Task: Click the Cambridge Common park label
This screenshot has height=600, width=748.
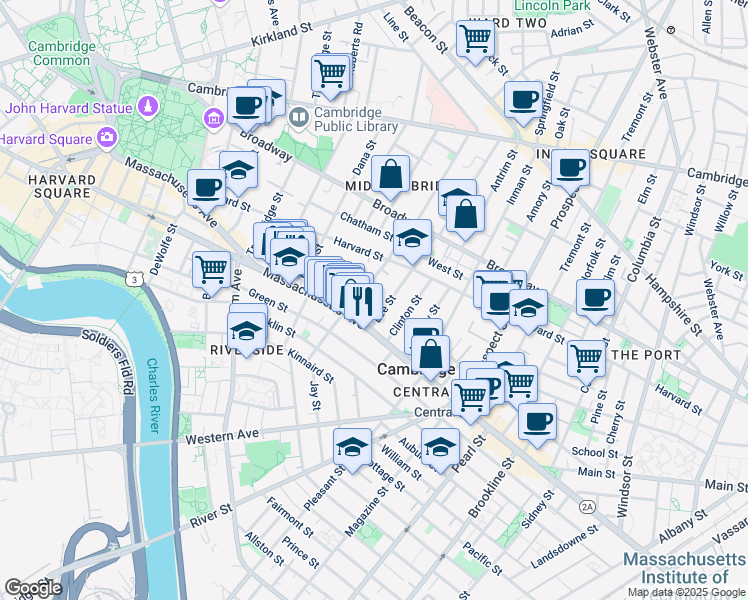Action: point(62,53)
